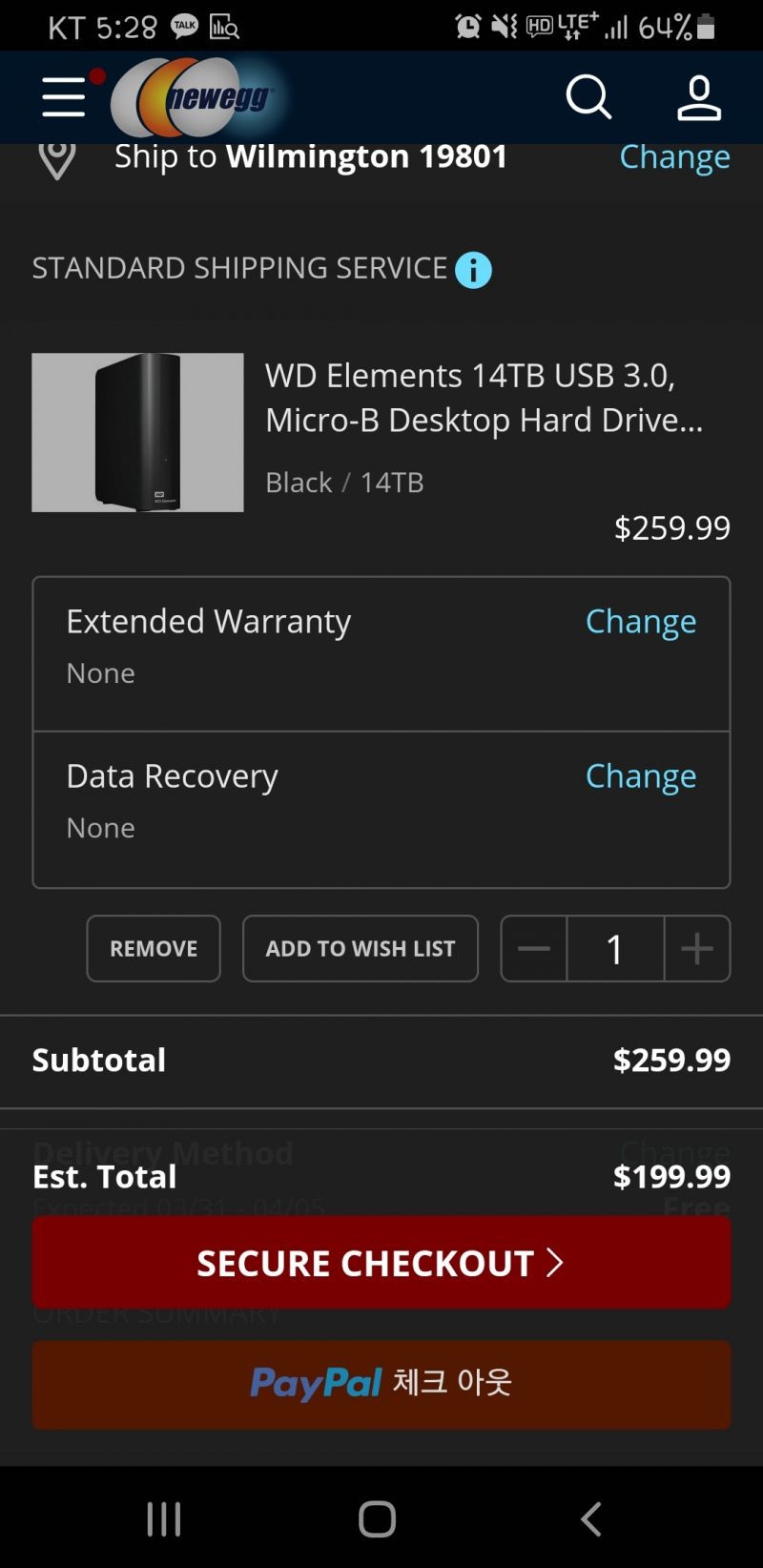The image size is (763, 1568).
Task: Change the Data Recovery option
Action: point(641,775)
